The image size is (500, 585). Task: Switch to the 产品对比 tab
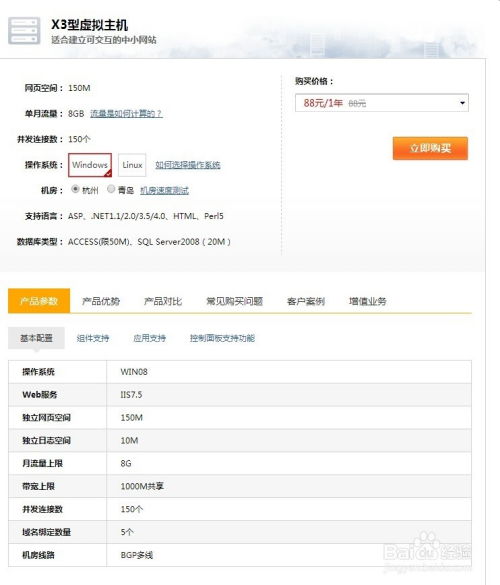tap(163, 301)
